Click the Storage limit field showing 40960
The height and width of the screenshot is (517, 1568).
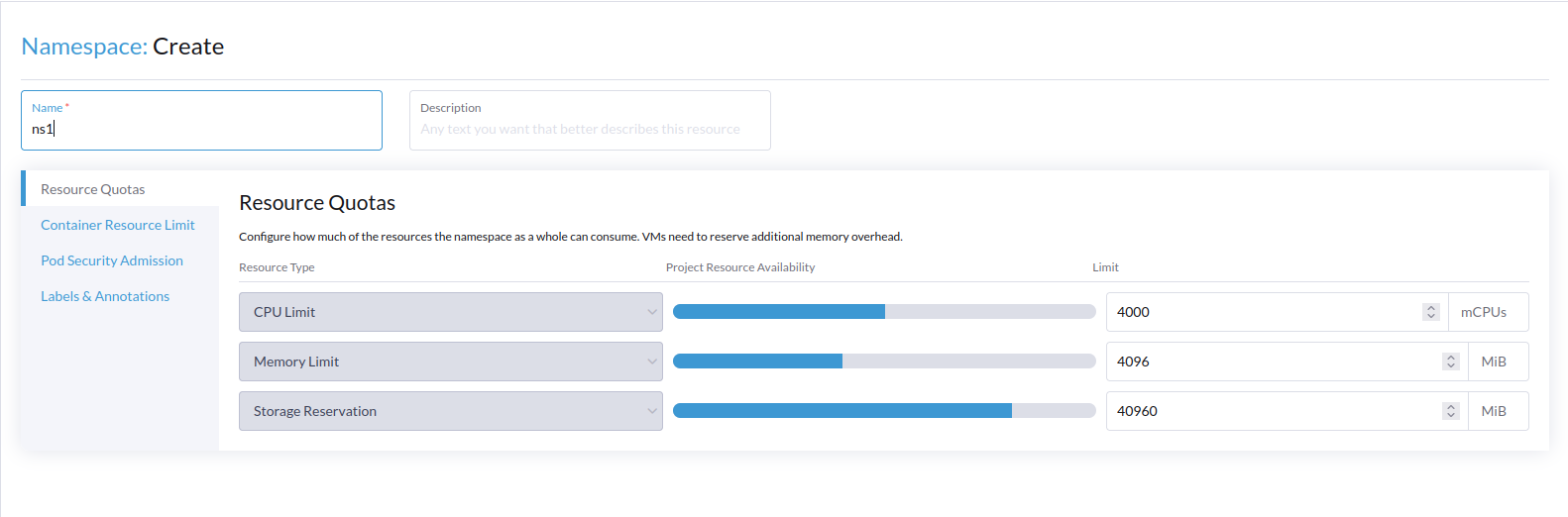click(x=1272, y=411)
